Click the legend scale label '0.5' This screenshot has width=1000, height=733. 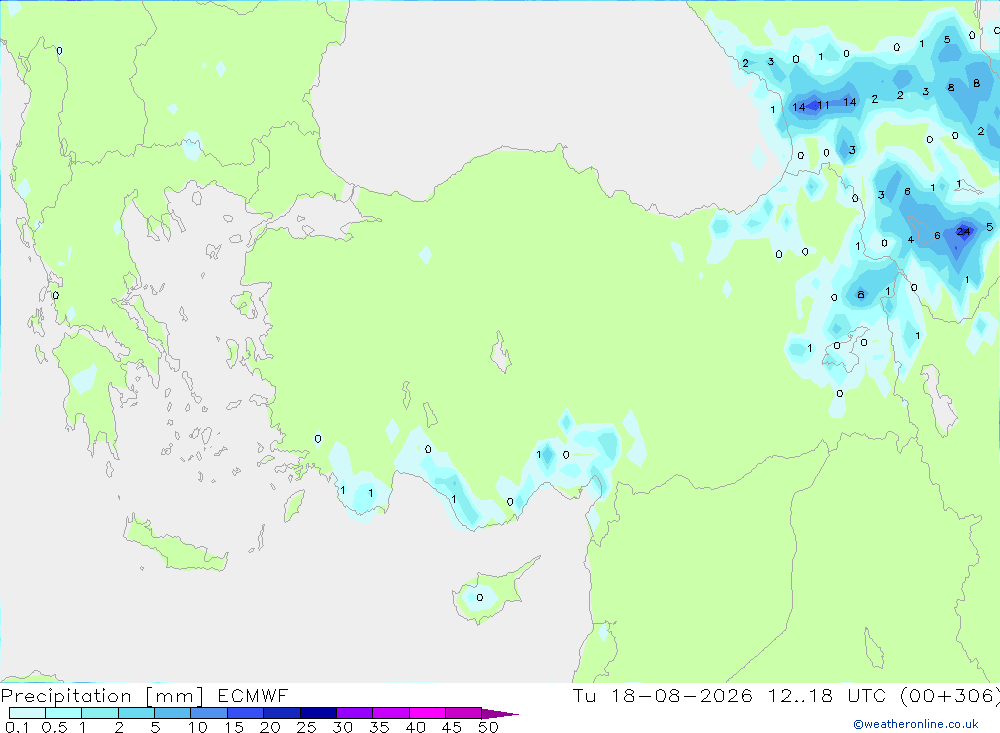click(x=54, y=727)
